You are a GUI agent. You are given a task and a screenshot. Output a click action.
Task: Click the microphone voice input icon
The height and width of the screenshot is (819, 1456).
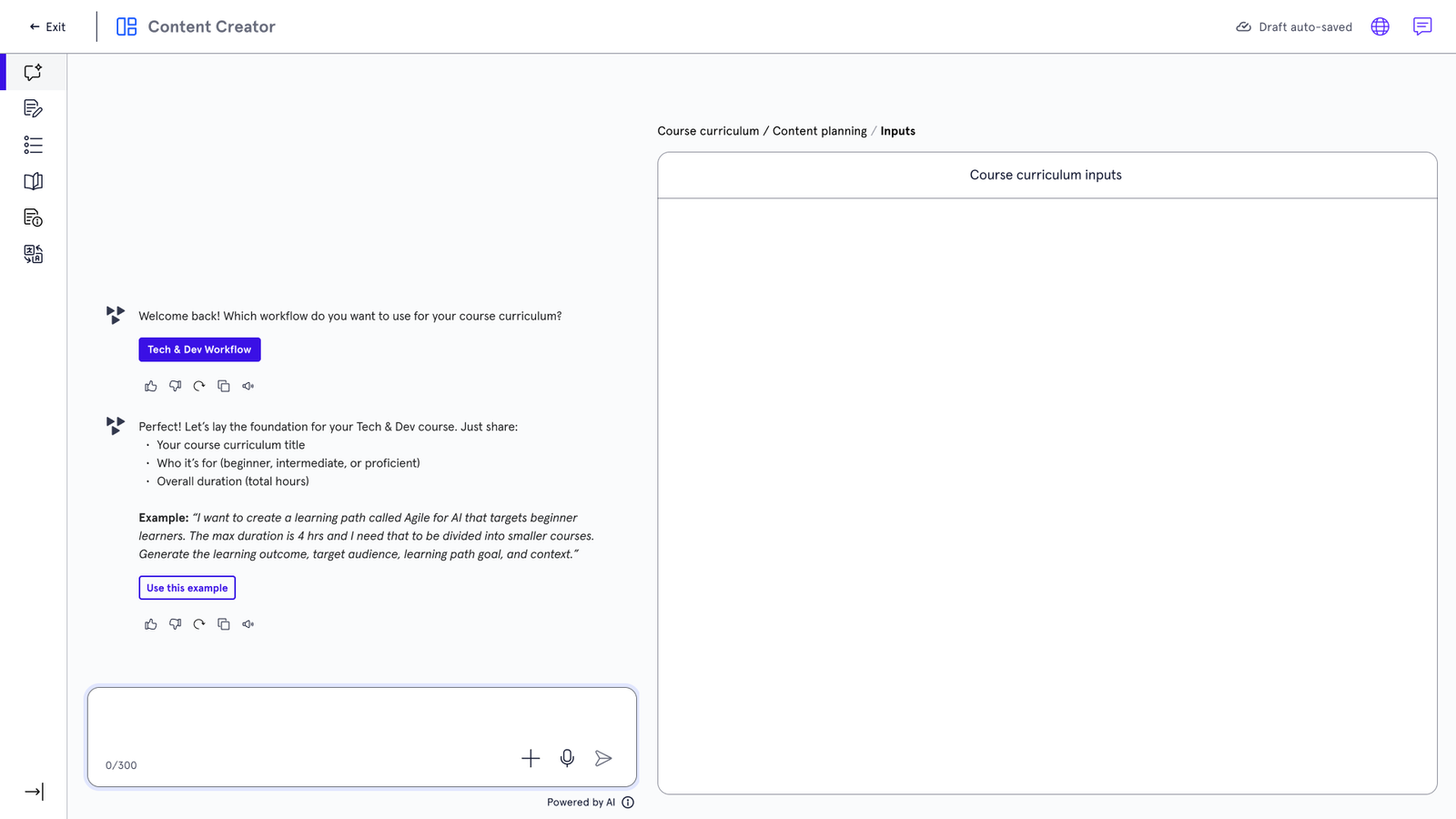coord(567,758)
